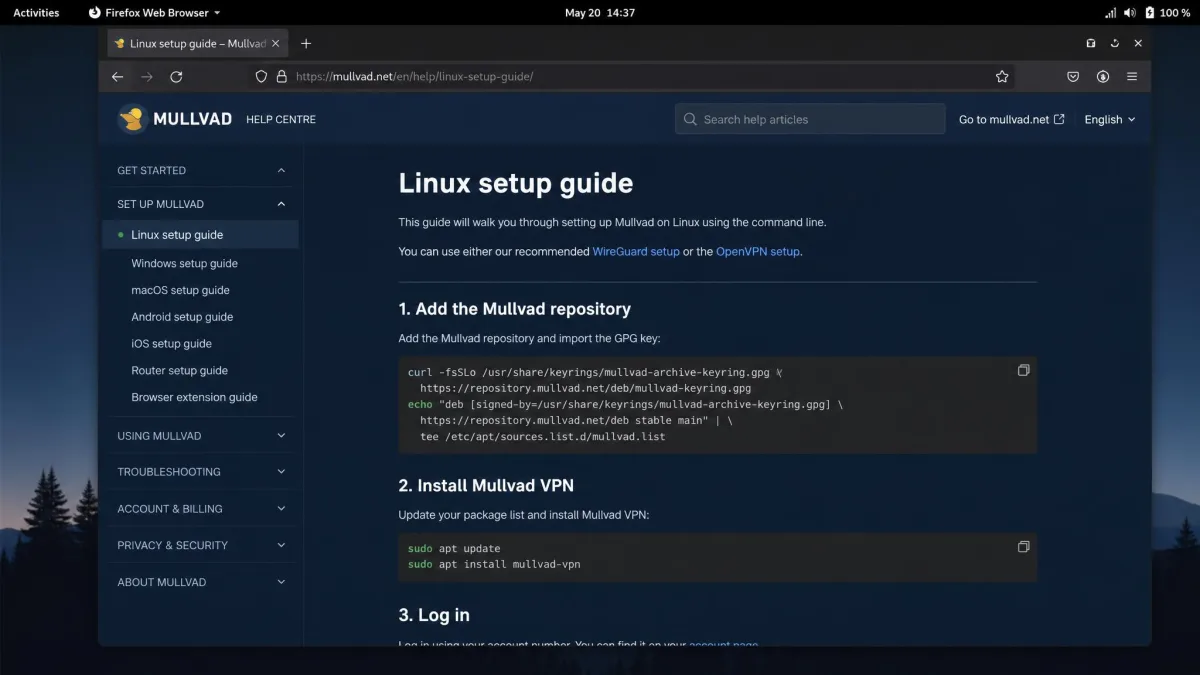Click the Linux setup guide page title
1200x675 pixels.
tap(516, 184)
